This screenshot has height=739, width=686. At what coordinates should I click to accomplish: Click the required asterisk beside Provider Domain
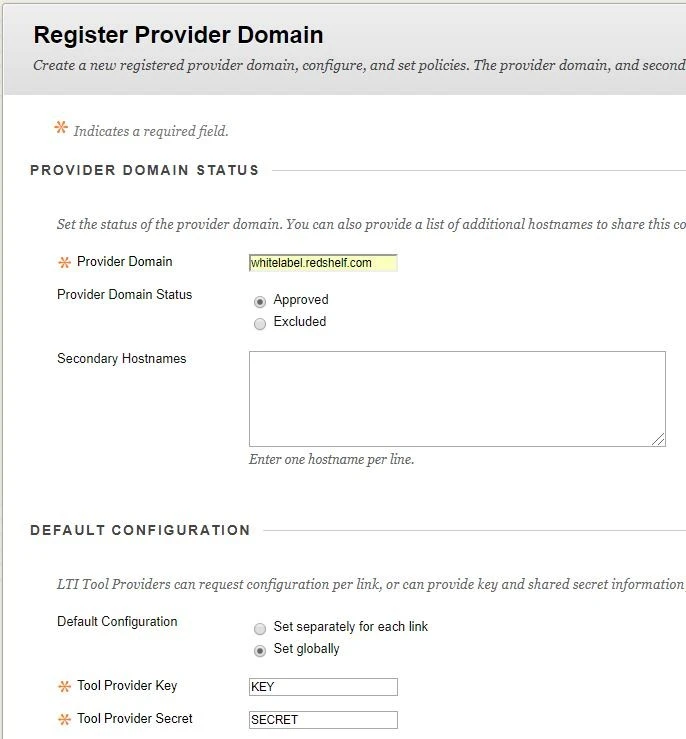65,263
